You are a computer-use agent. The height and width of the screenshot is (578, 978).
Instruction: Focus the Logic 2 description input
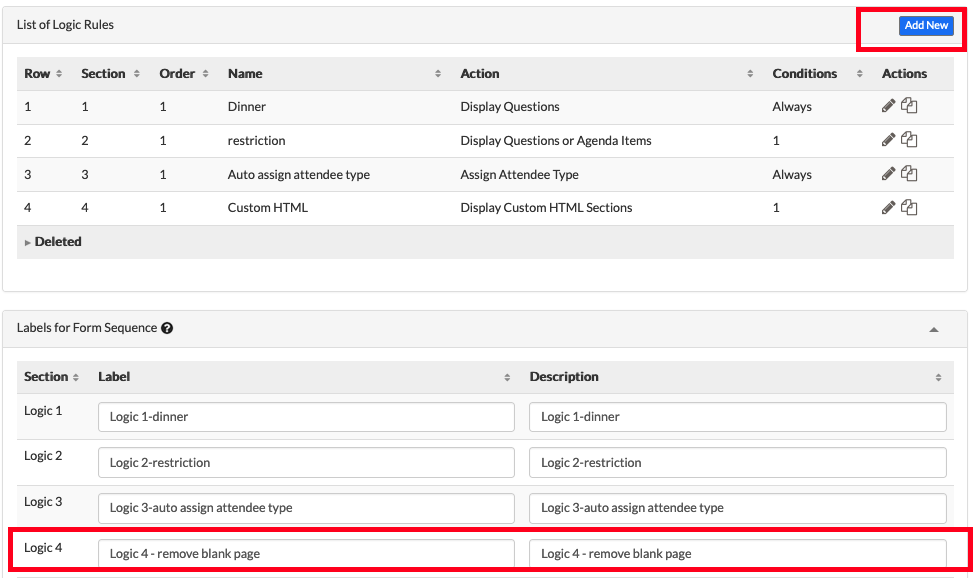pos(738,463)
